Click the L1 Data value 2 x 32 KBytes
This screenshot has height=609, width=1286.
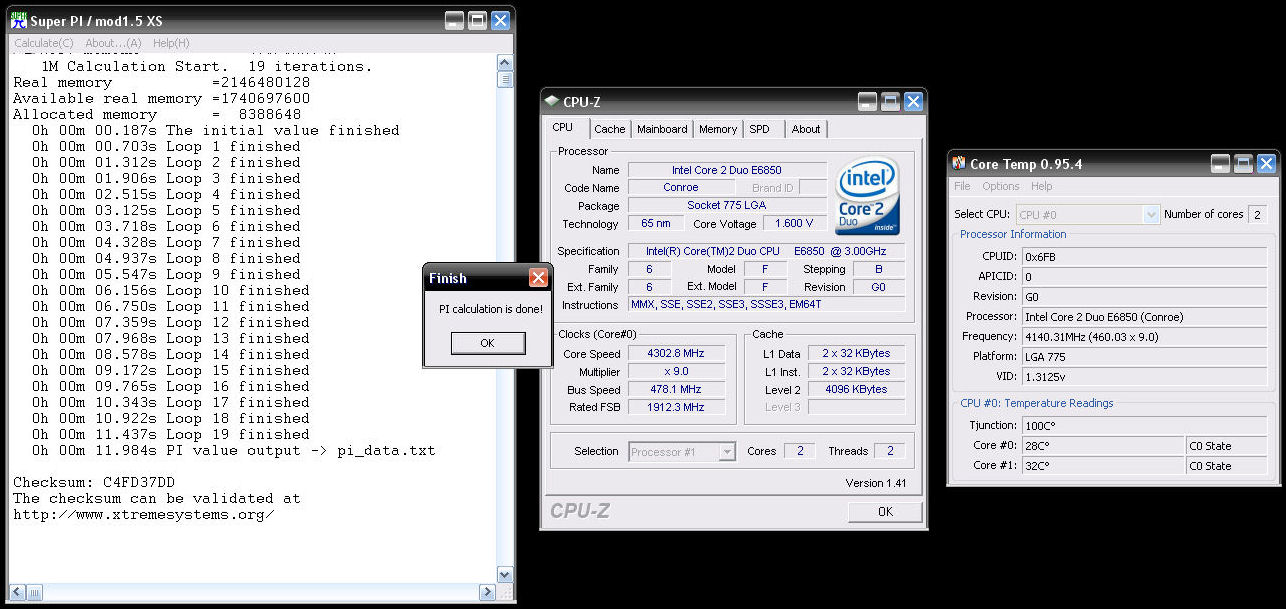click(x=856, y=354)
